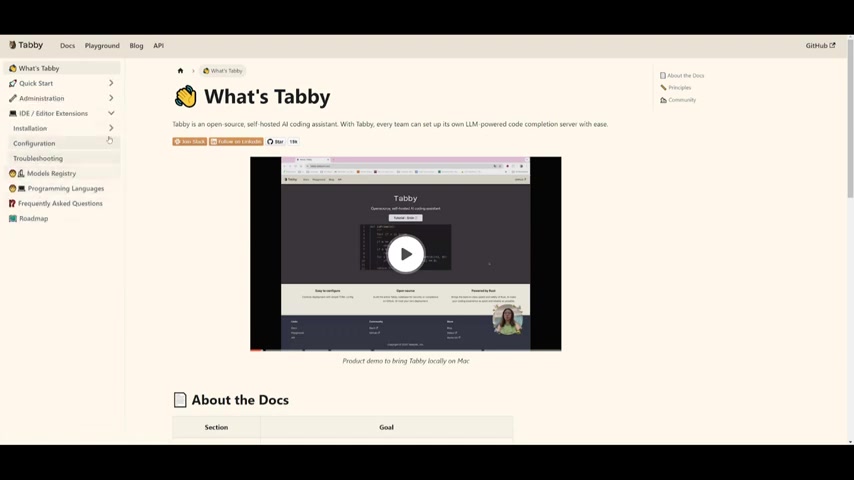Screen dimensions: 854x480
Task: Click the GitHub Star button
Action: click(x=276, y=142)
